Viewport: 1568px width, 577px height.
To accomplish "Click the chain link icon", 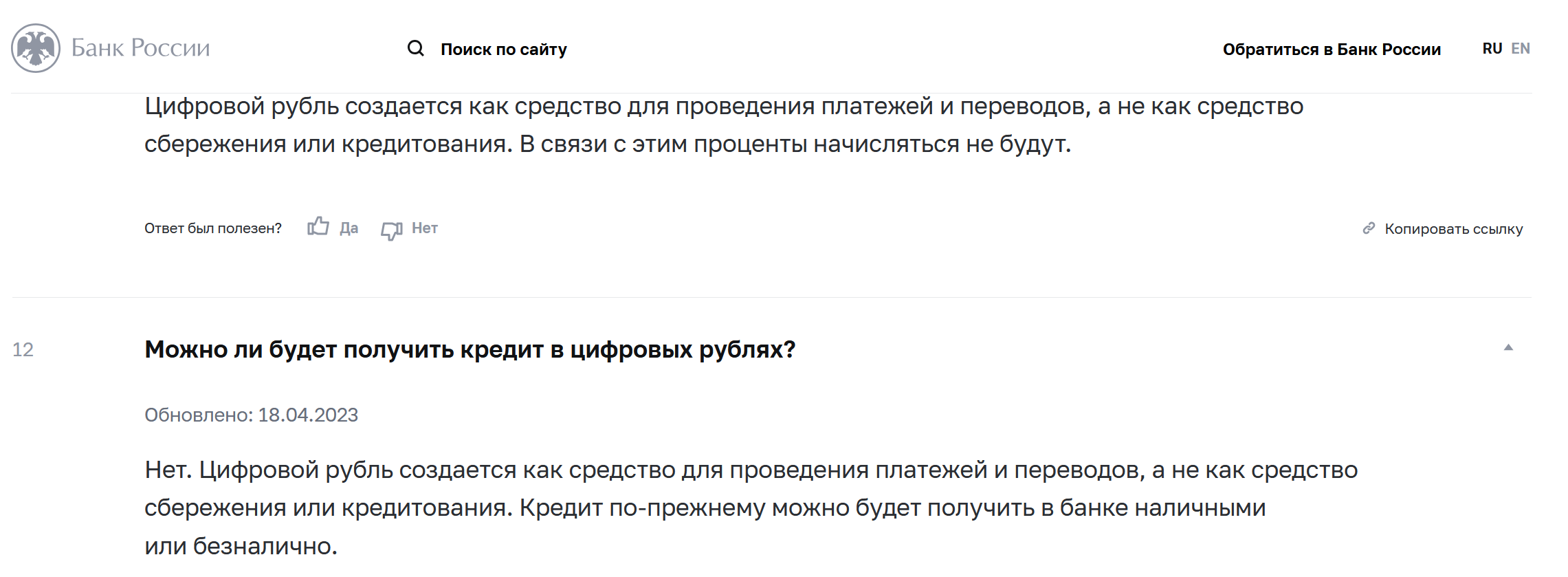I will point(1369,228).
